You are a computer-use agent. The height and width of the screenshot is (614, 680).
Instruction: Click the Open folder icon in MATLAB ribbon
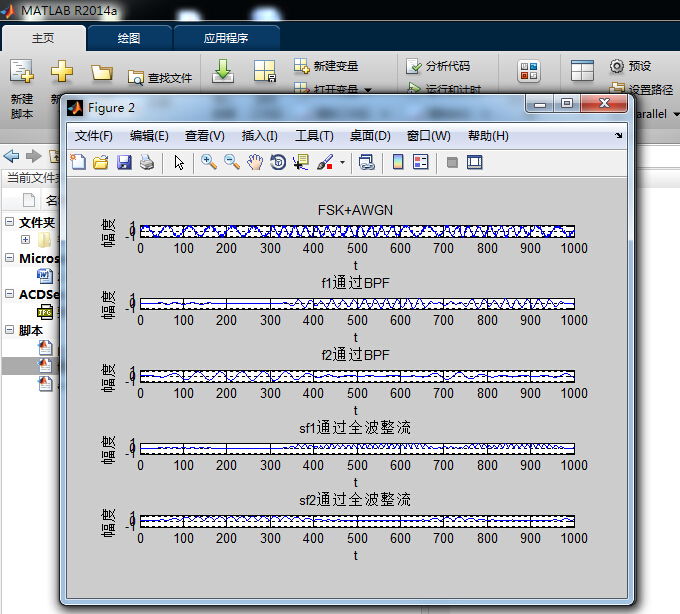(102, 72)
